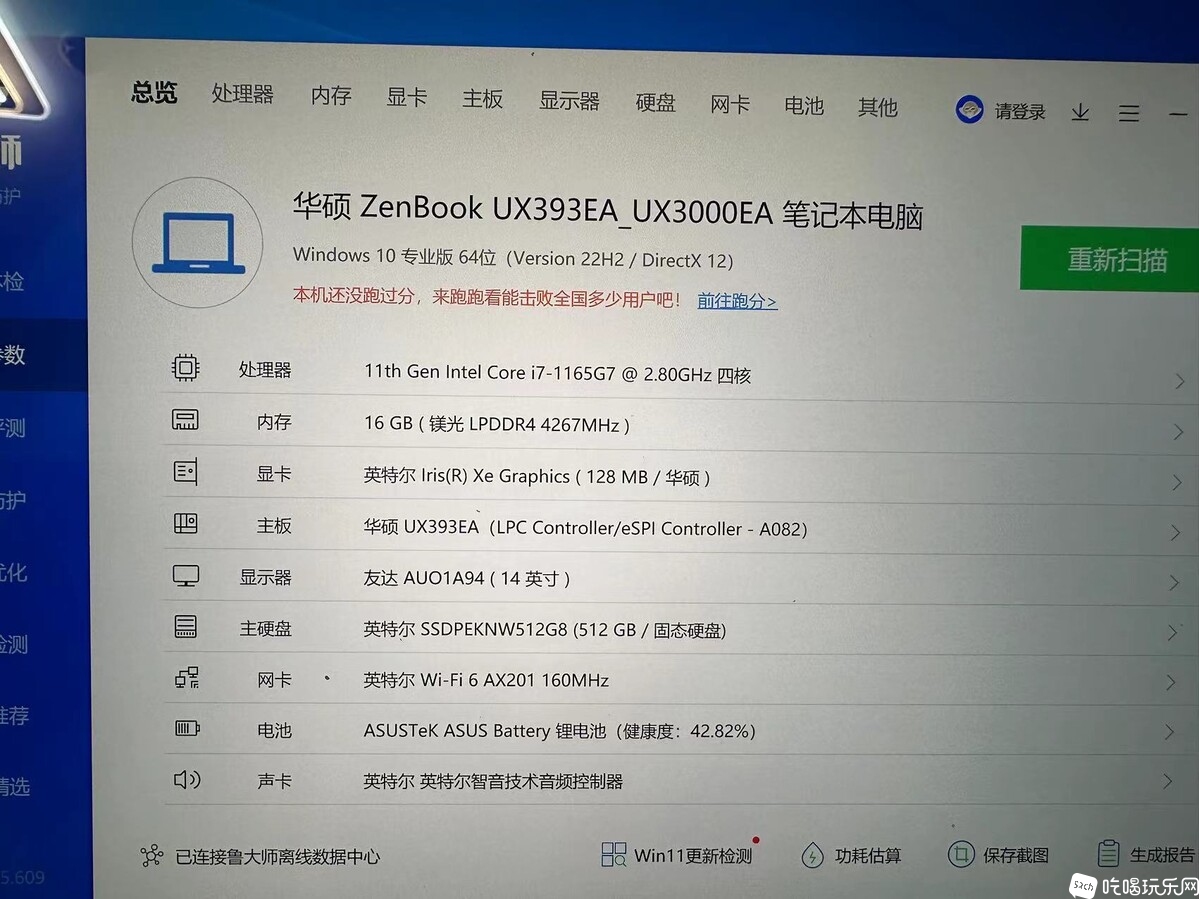This screenshot has height=899, width=1199.
Task: Expand the 显示器 row chevron
Action: click(1175, 583)
